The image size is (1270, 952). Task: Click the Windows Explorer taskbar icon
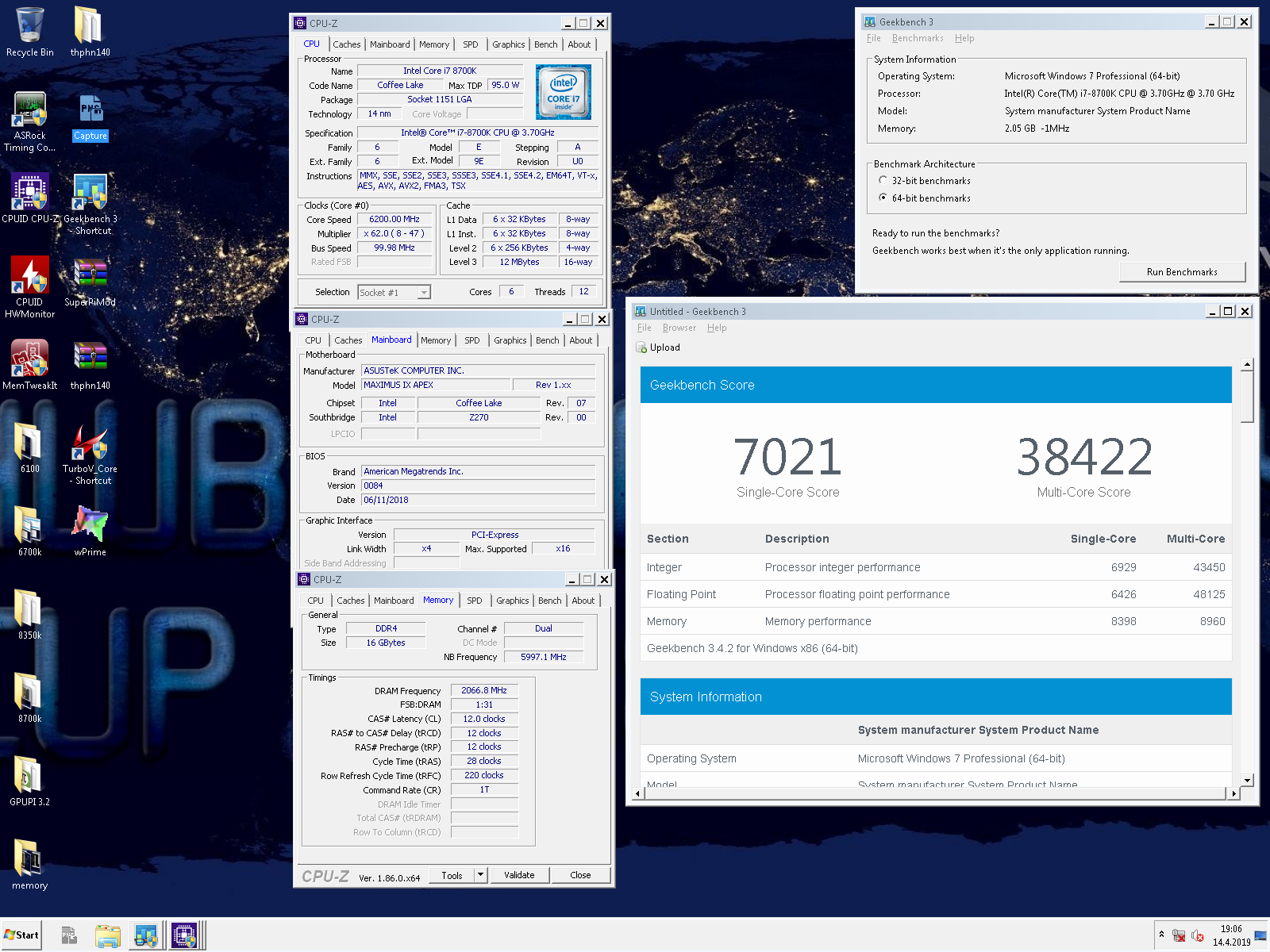tap(108, 936)
